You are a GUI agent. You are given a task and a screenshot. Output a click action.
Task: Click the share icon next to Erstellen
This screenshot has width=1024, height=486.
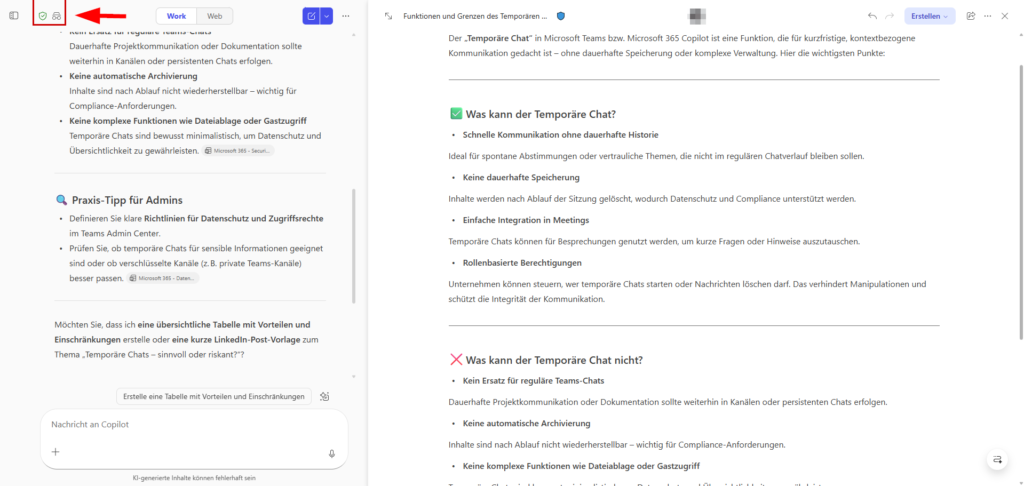pos(969,16)
